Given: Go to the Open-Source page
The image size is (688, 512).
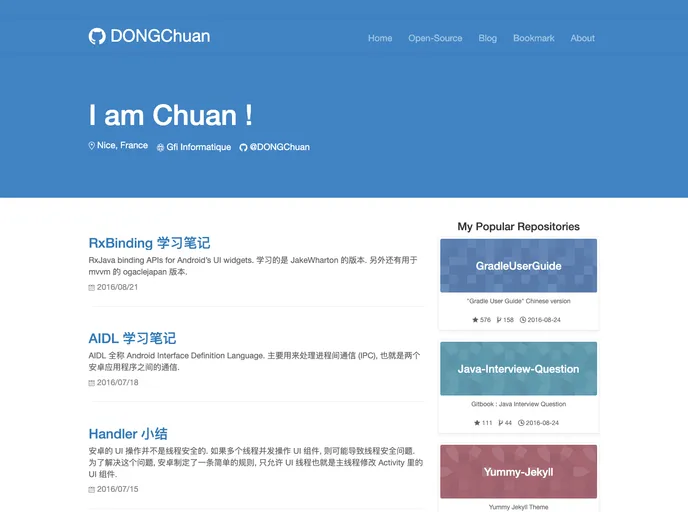Looking at the screenshot, I should tap(435, 38).
